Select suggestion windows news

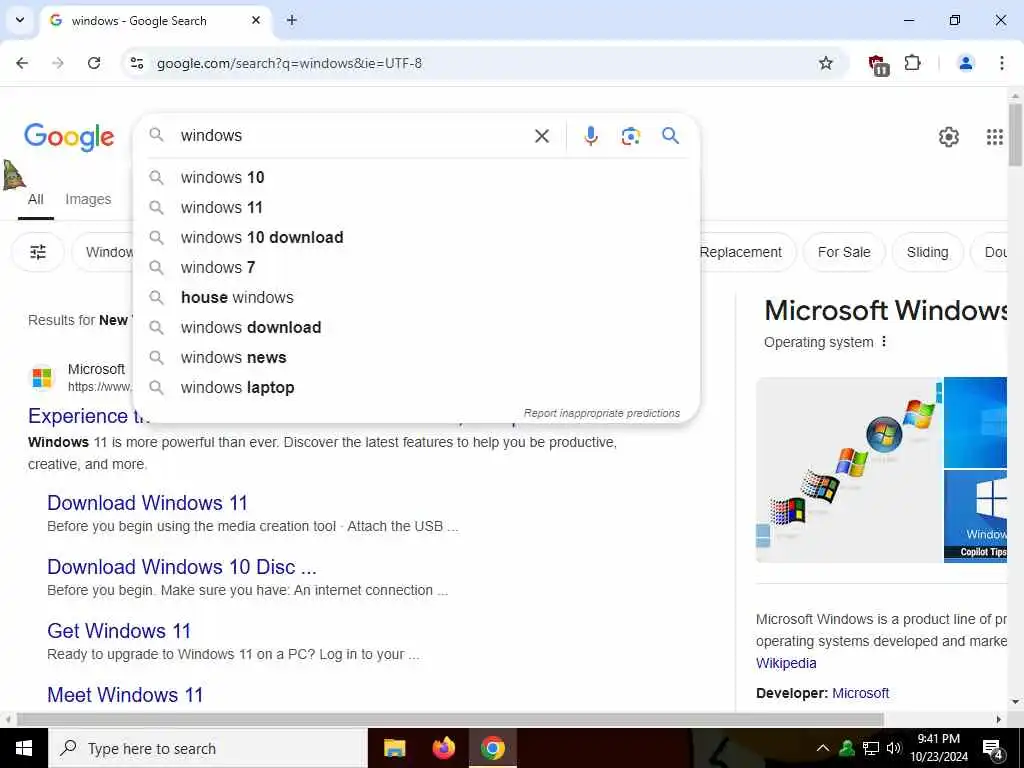pos(416,358)
